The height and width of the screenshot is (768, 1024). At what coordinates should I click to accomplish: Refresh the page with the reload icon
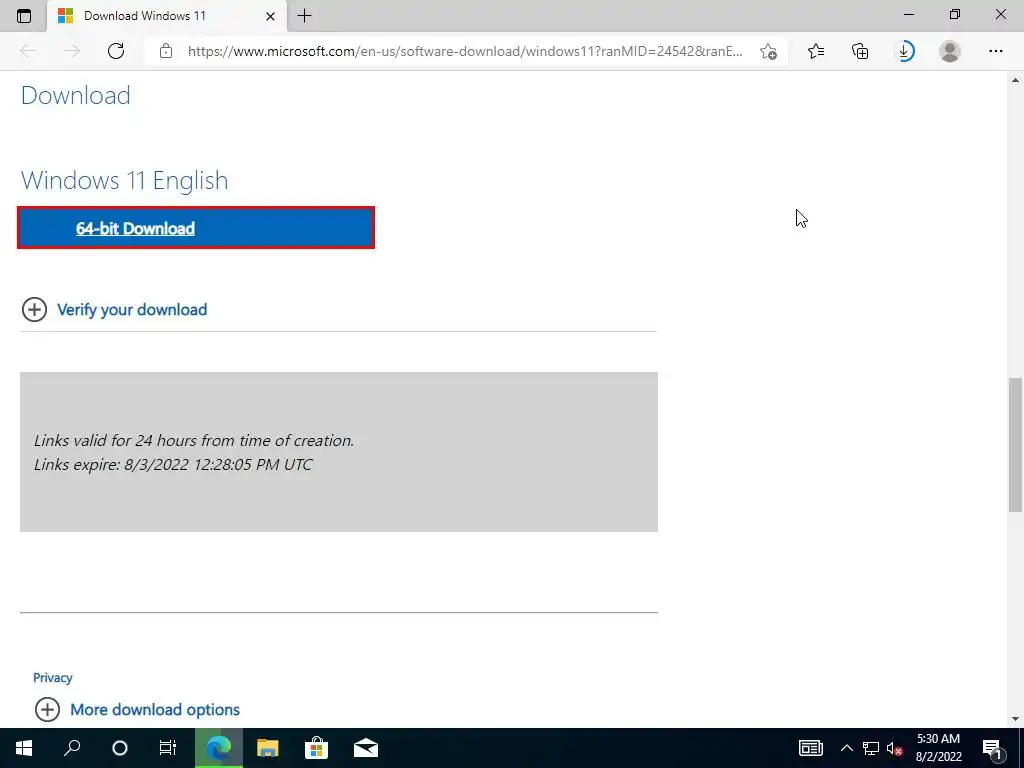point(116,51)
